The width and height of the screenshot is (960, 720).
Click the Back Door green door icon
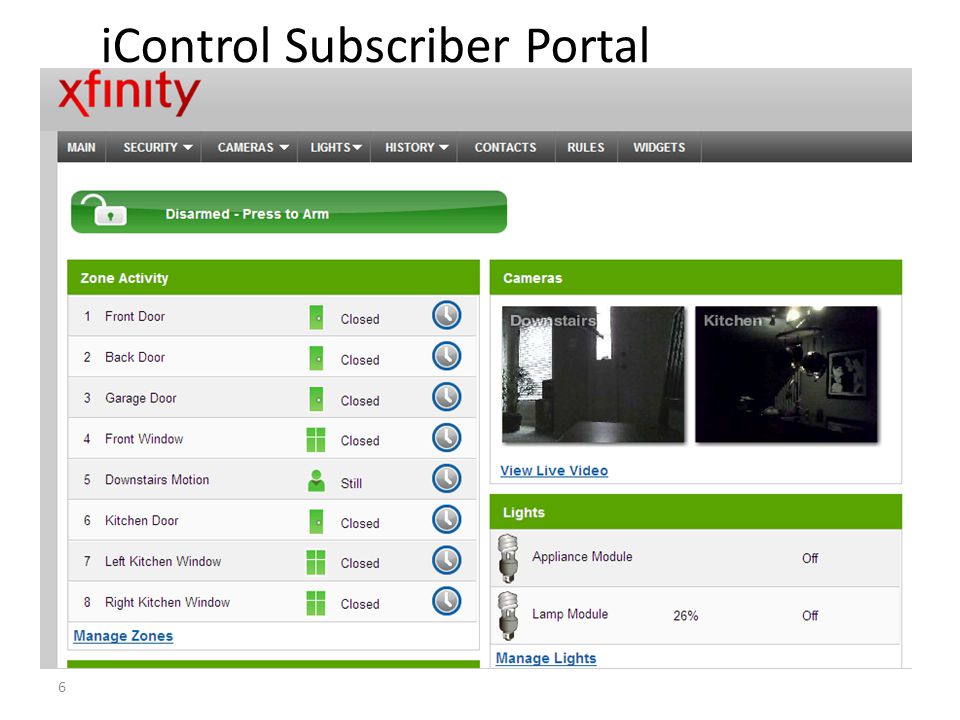(x=316, y=359)
